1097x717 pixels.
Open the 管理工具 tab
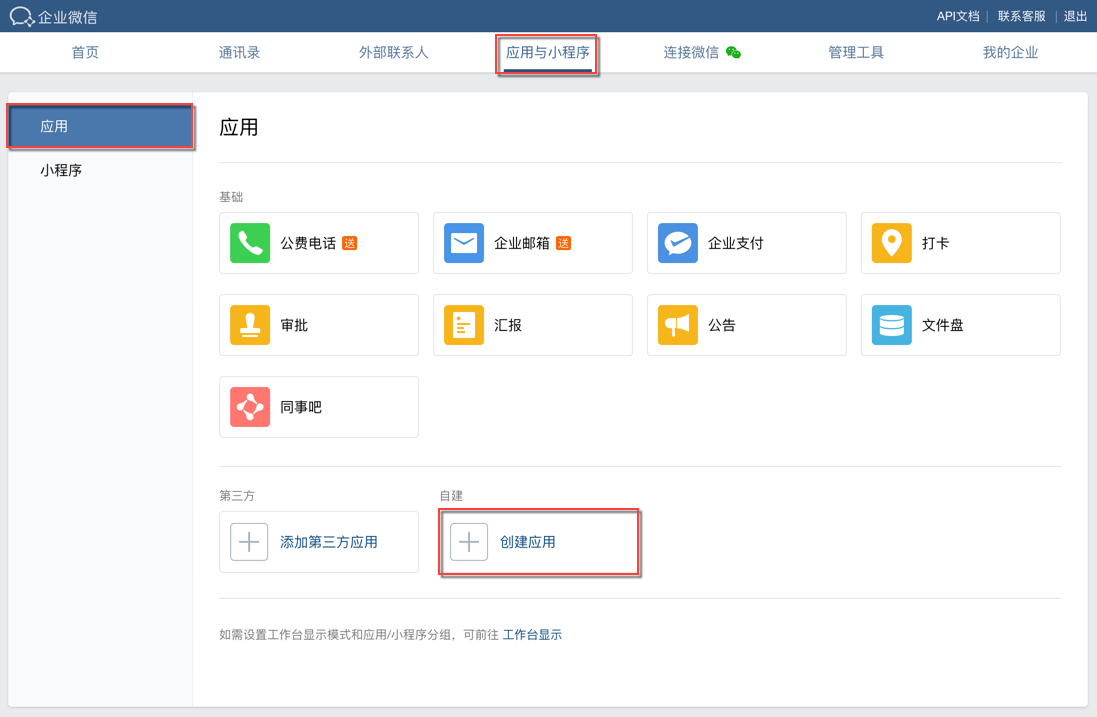(856, 52)
